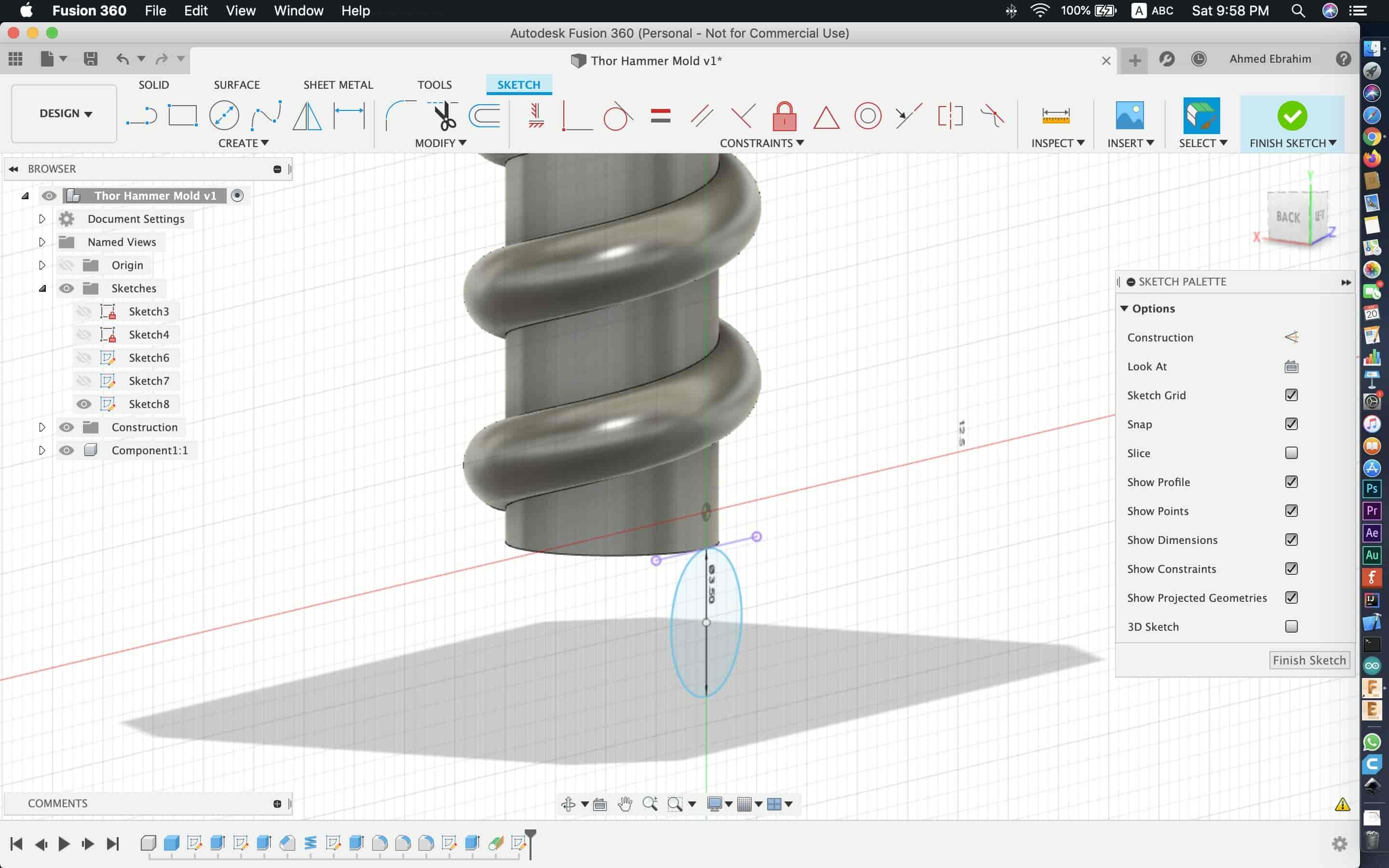The height and width of the screenshot is (868, 1389).
Task: Apply the Equal constraint
Action: pyautogui.click(x=661, y=115)
